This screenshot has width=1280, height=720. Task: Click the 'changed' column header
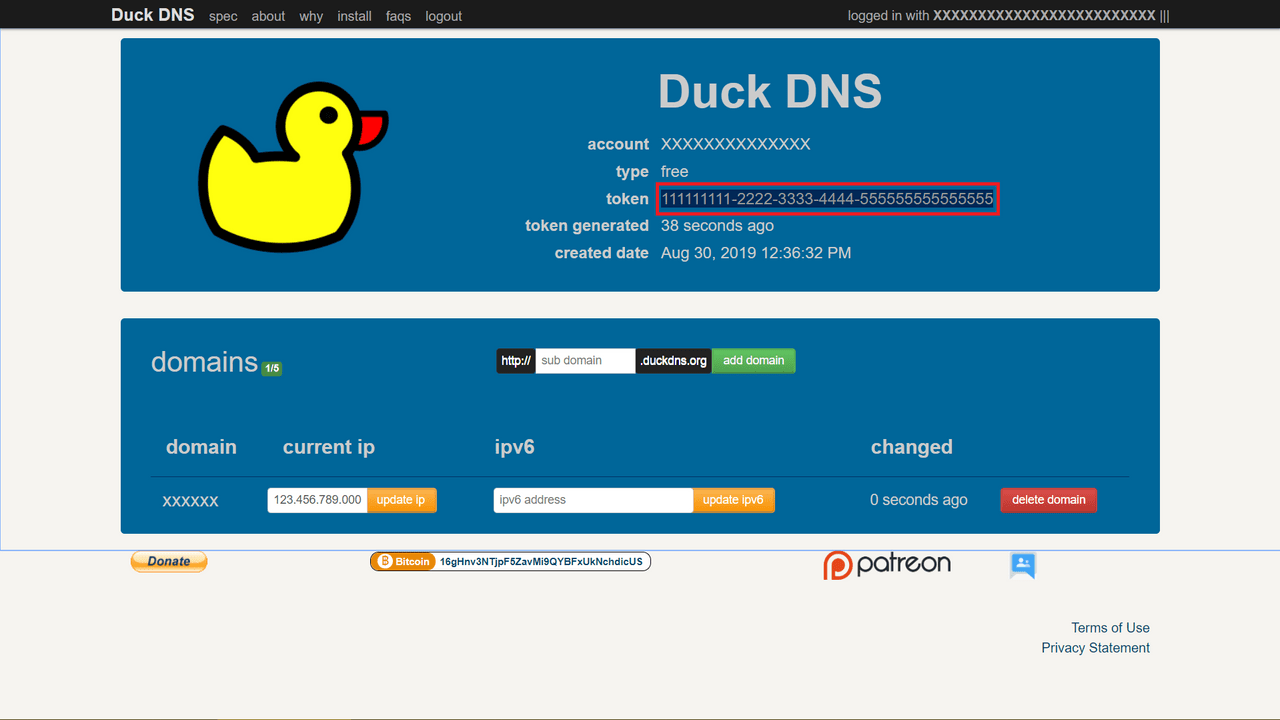(x=912, y=447)
